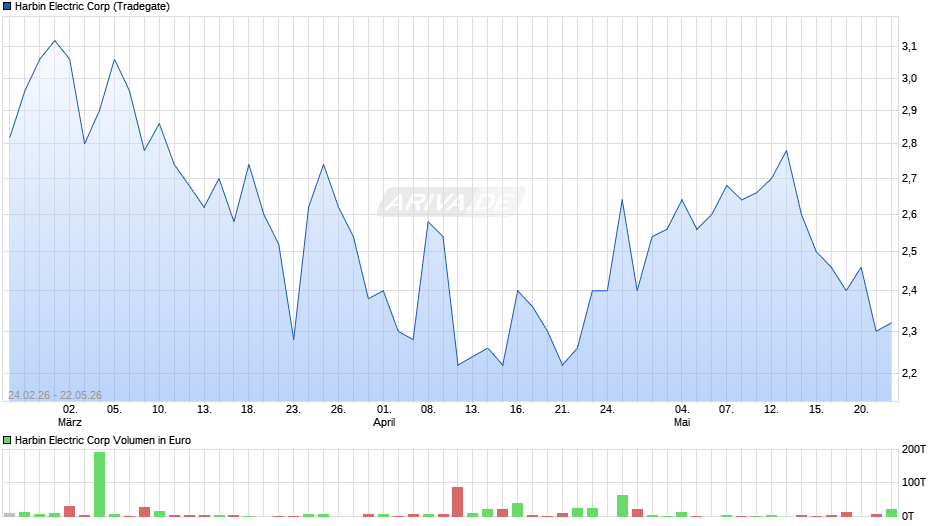This screenshot has width=940, height=526.
Task: Click the 04. date tick label above Mai
Action: tap(682, 409)
